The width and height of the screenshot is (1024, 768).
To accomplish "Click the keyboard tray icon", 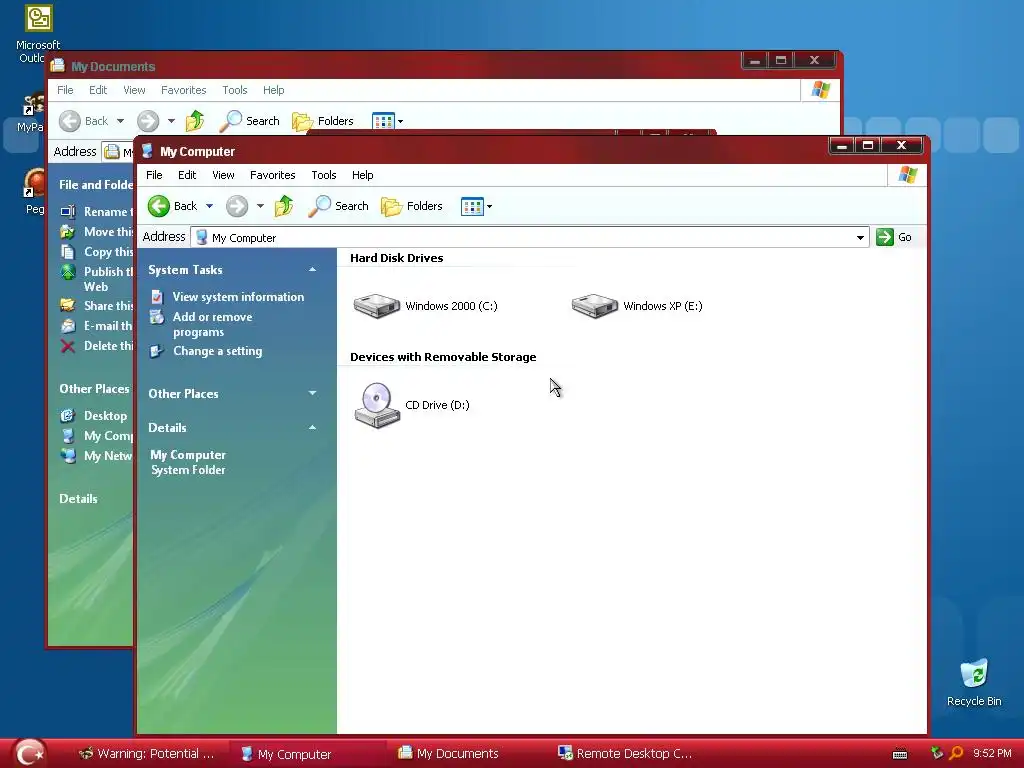I will [x=900, y=754].
